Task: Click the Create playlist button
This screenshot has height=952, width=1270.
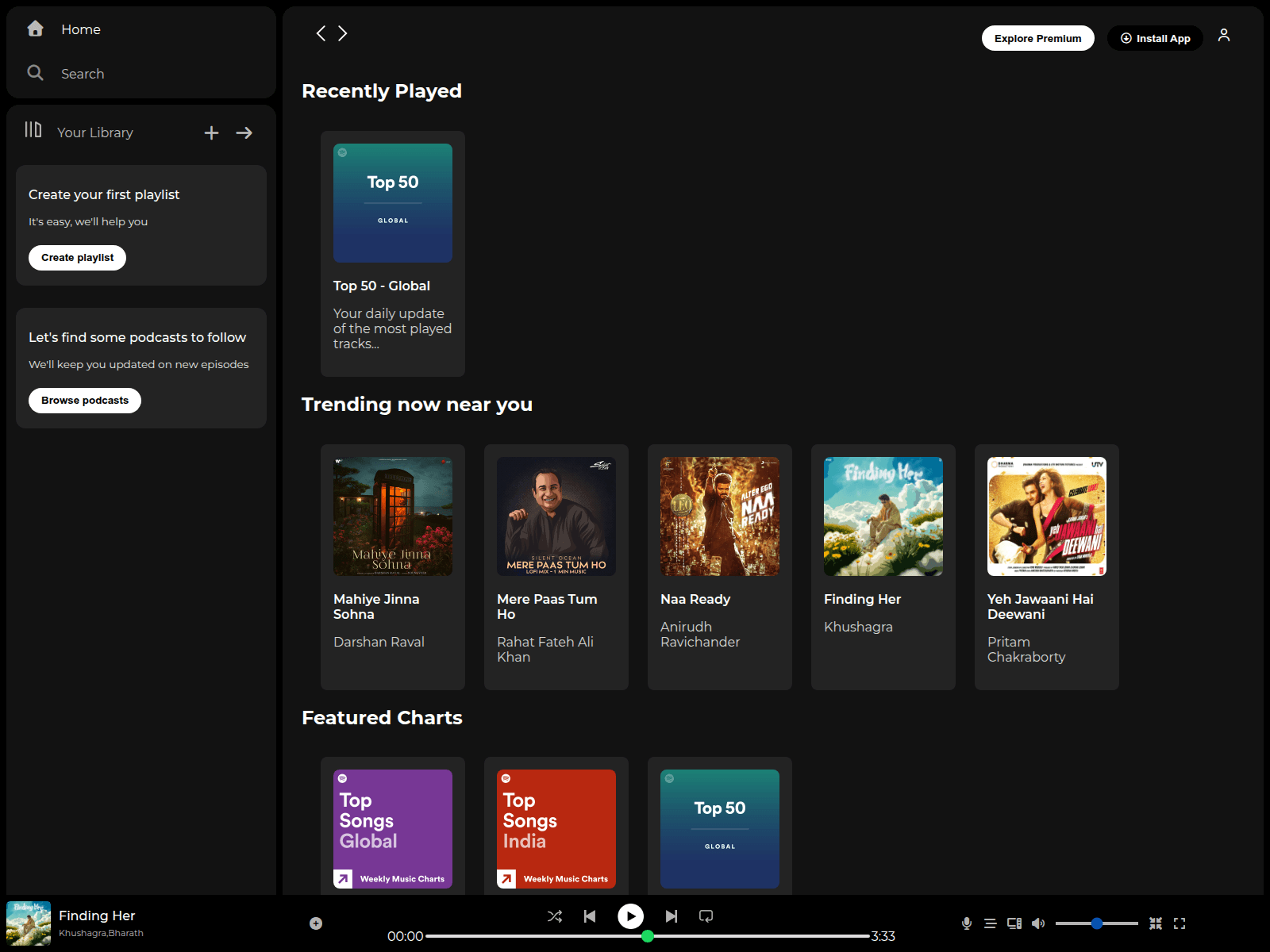Action: coord(77,258)
